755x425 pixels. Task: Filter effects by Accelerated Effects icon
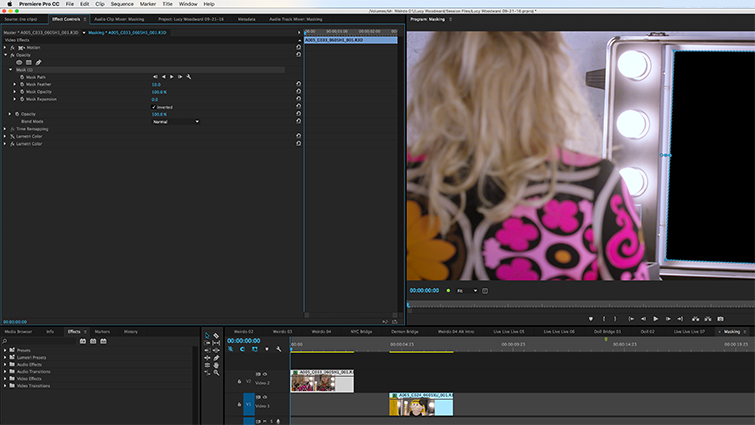point(83,341)
